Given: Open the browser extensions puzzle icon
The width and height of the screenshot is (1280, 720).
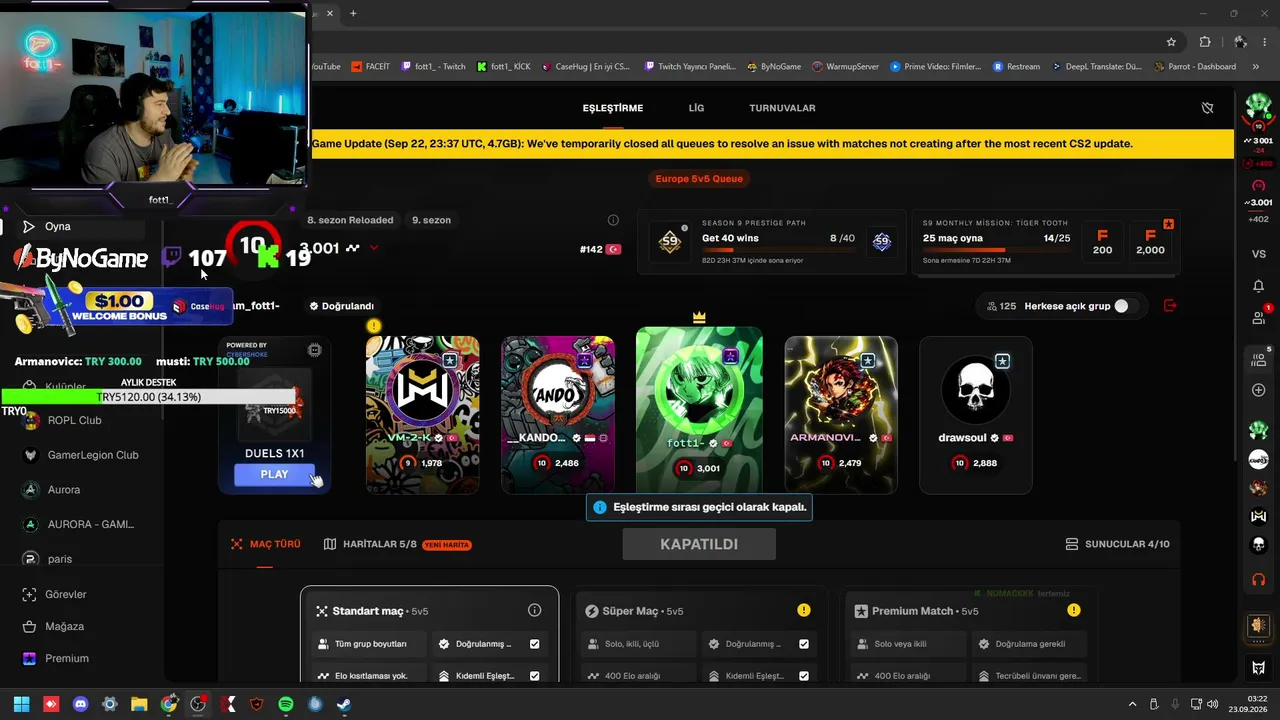Looking at the screenshot, I should pos(1205,42).
